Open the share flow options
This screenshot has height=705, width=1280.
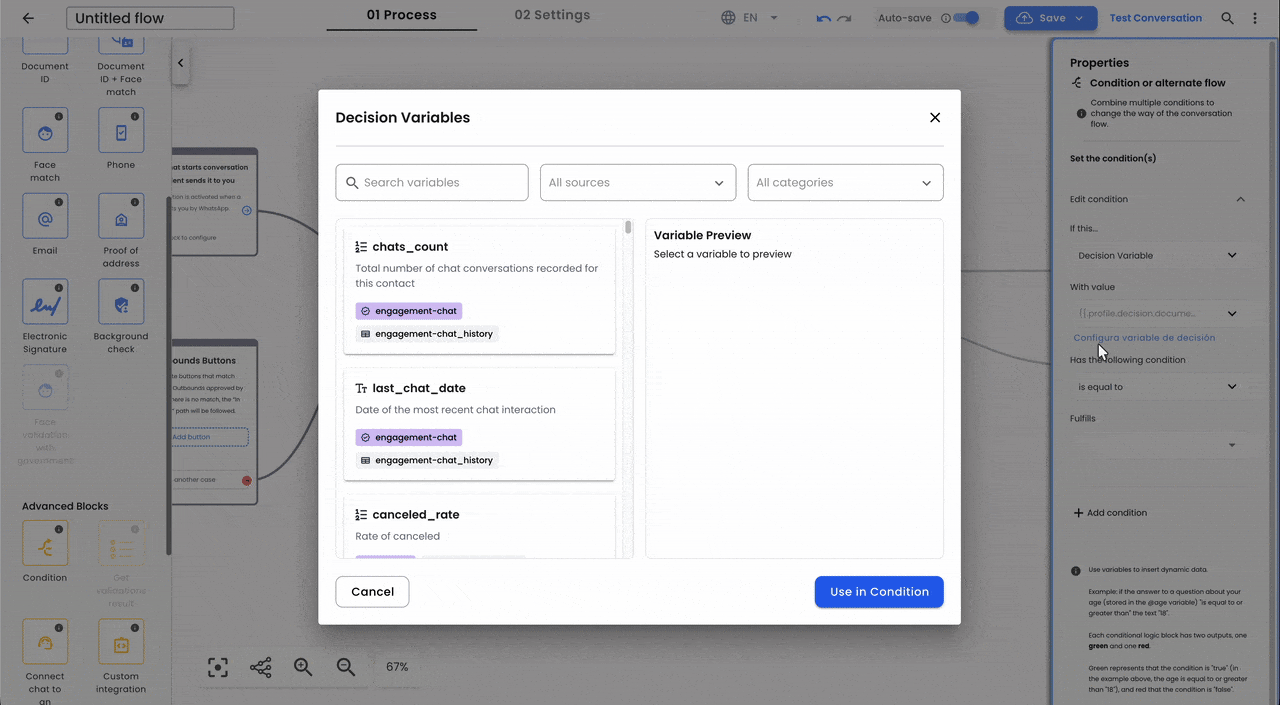pos(260,666)
